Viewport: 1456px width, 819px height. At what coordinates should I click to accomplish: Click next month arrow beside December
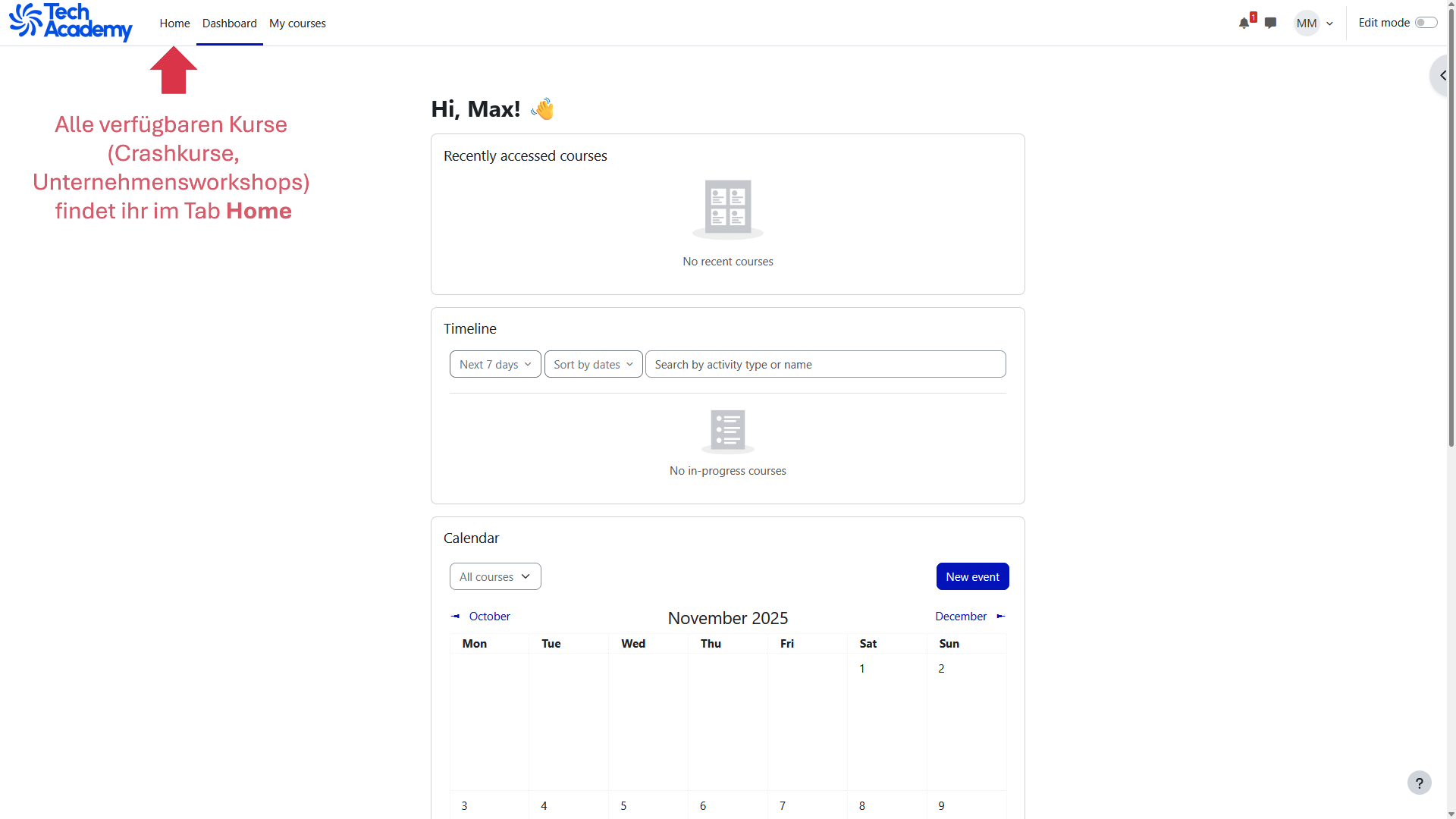click(x=1001, y=617)
